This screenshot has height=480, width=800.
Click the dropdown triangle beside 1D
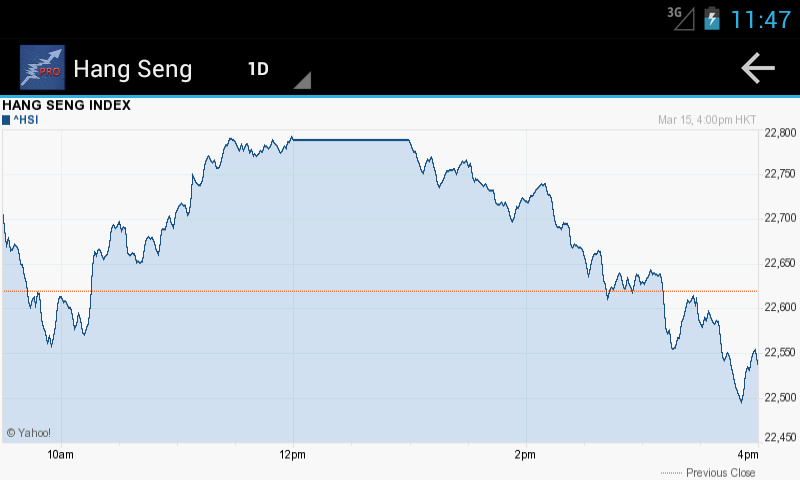pyautogui.click(x=302, y=80)
